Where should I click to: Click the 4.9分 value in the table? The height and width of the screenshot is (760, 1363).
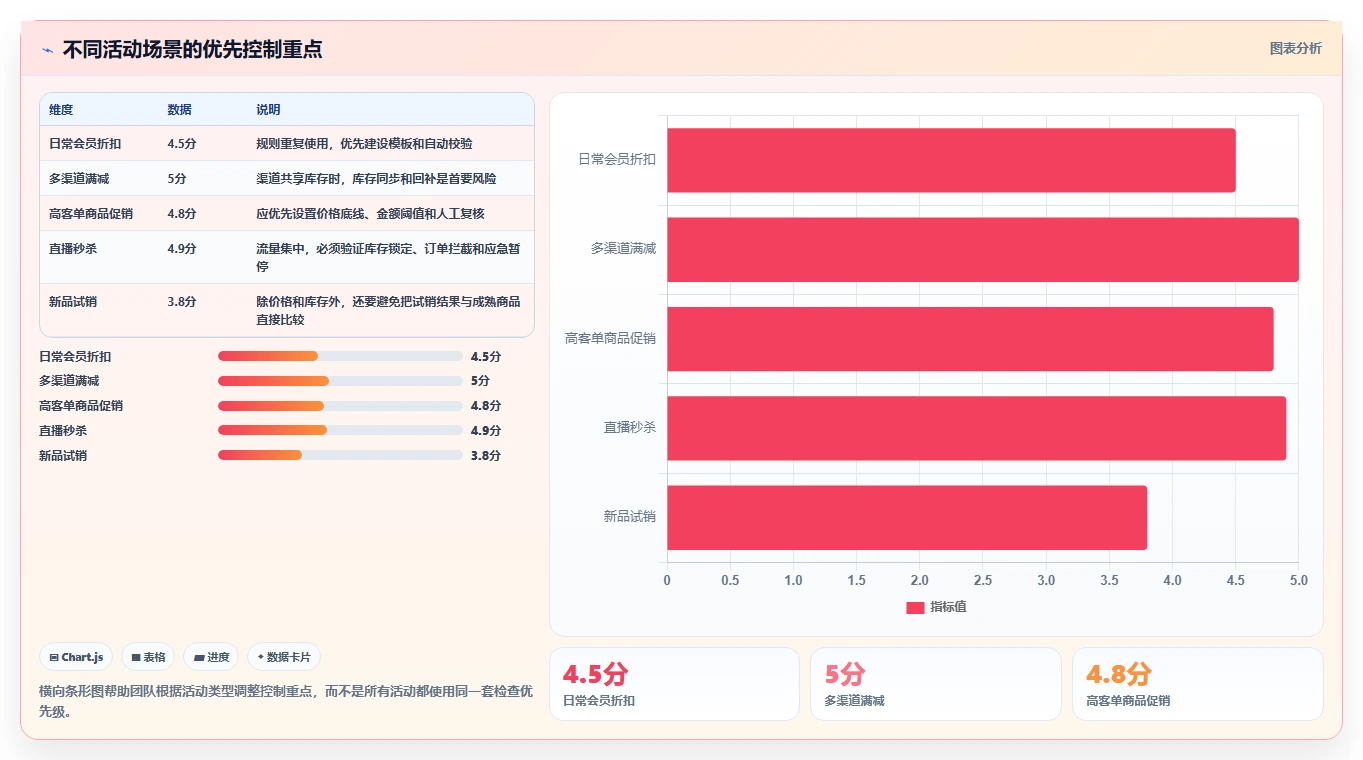[182, 249]
